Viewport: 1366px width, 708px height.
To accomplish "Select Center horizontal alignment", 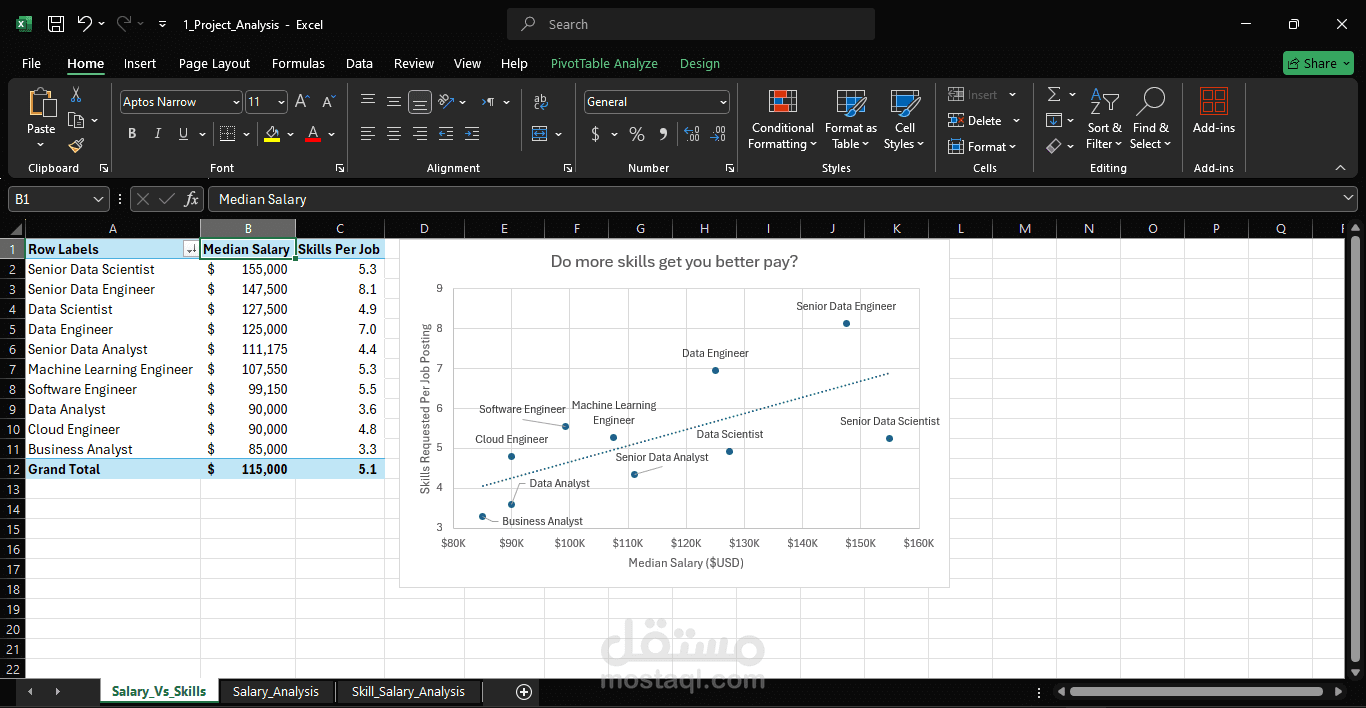I will click(394, 133).
